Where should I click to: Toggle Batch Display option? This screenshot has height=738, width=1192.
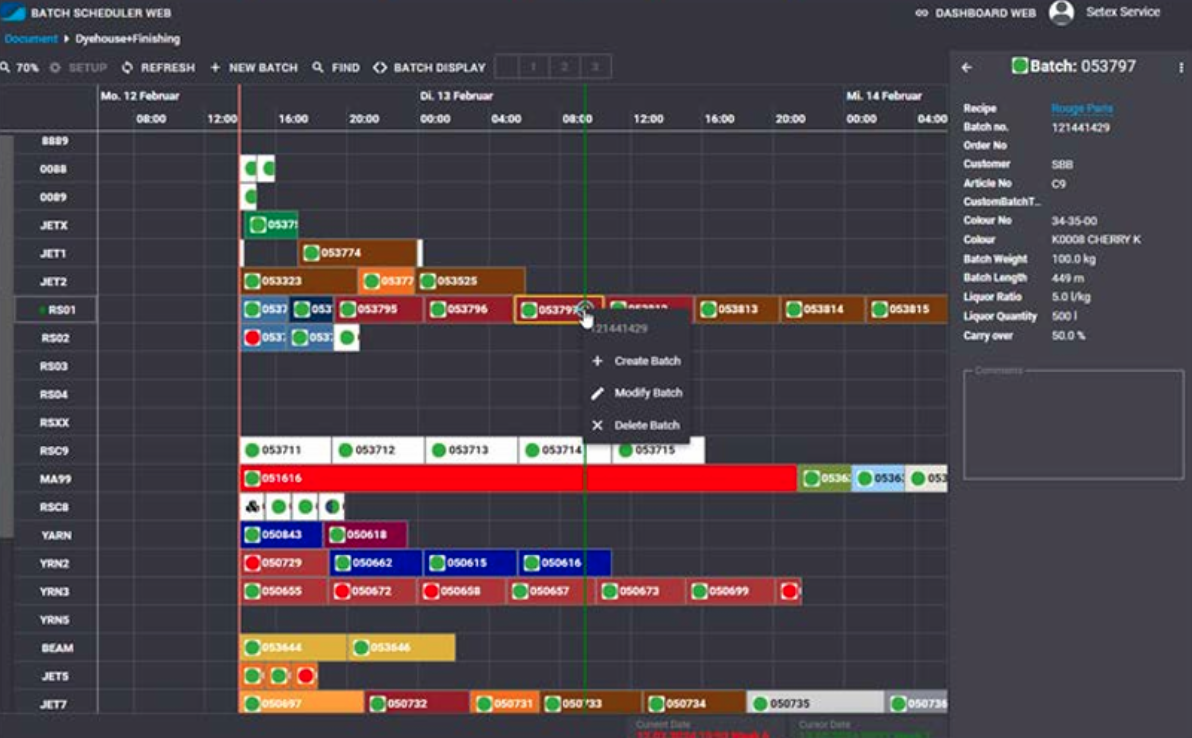click(x=430, y=68)
